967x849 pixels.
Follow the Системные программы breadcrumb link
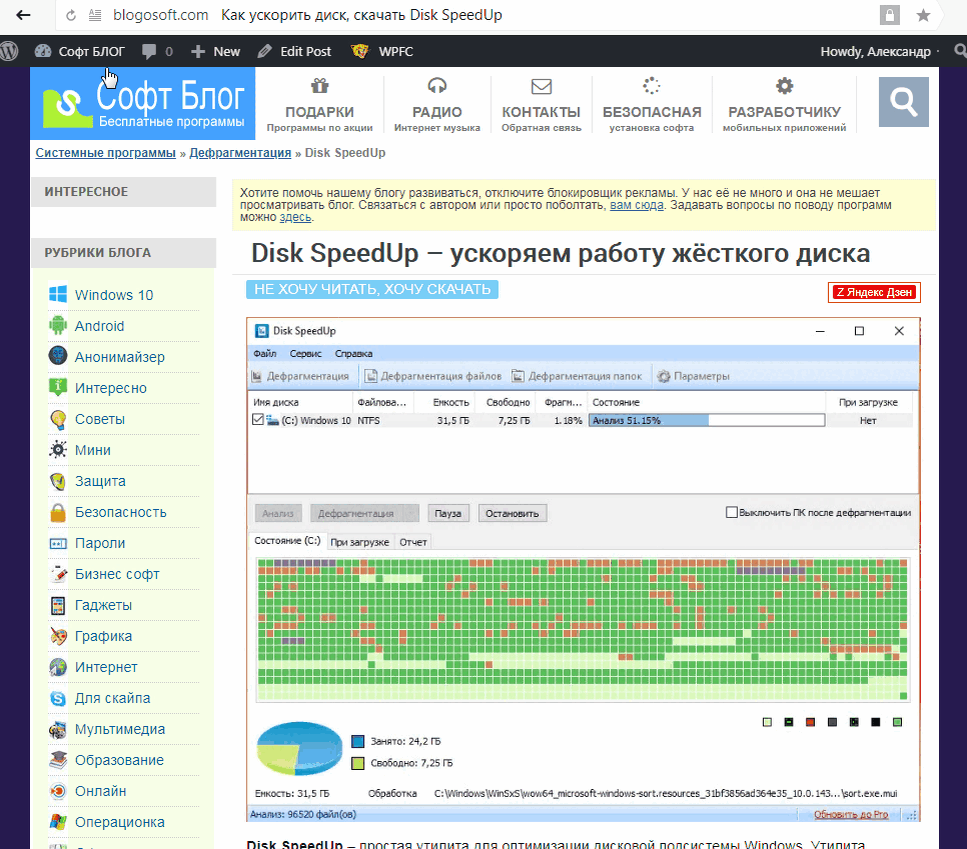[105, 153]
